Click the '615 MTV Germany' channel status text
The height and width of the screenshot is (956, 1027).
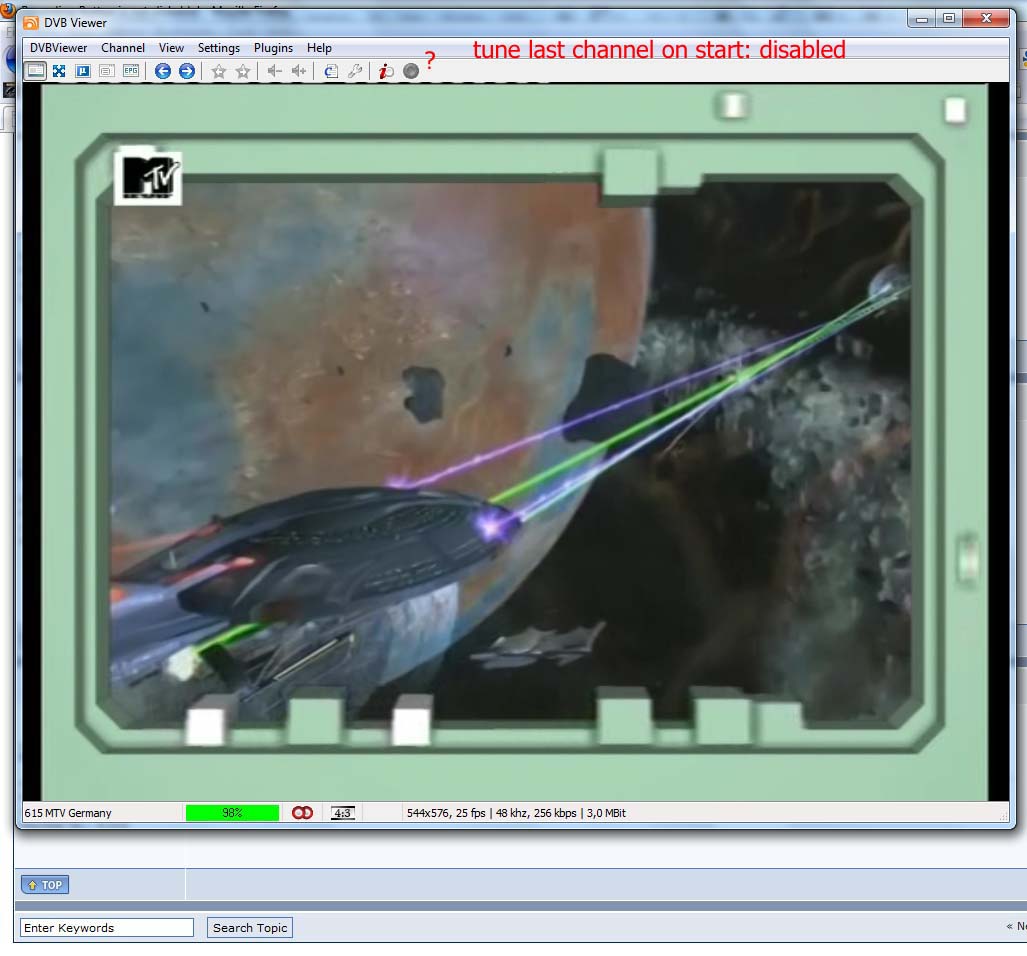click(x=67, y=813)
